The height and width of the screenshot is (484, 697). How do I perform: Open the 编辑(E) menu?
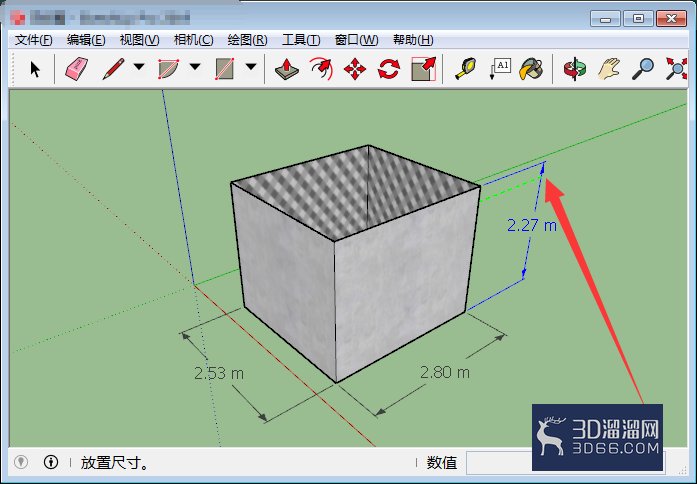[x=86, y=40]
